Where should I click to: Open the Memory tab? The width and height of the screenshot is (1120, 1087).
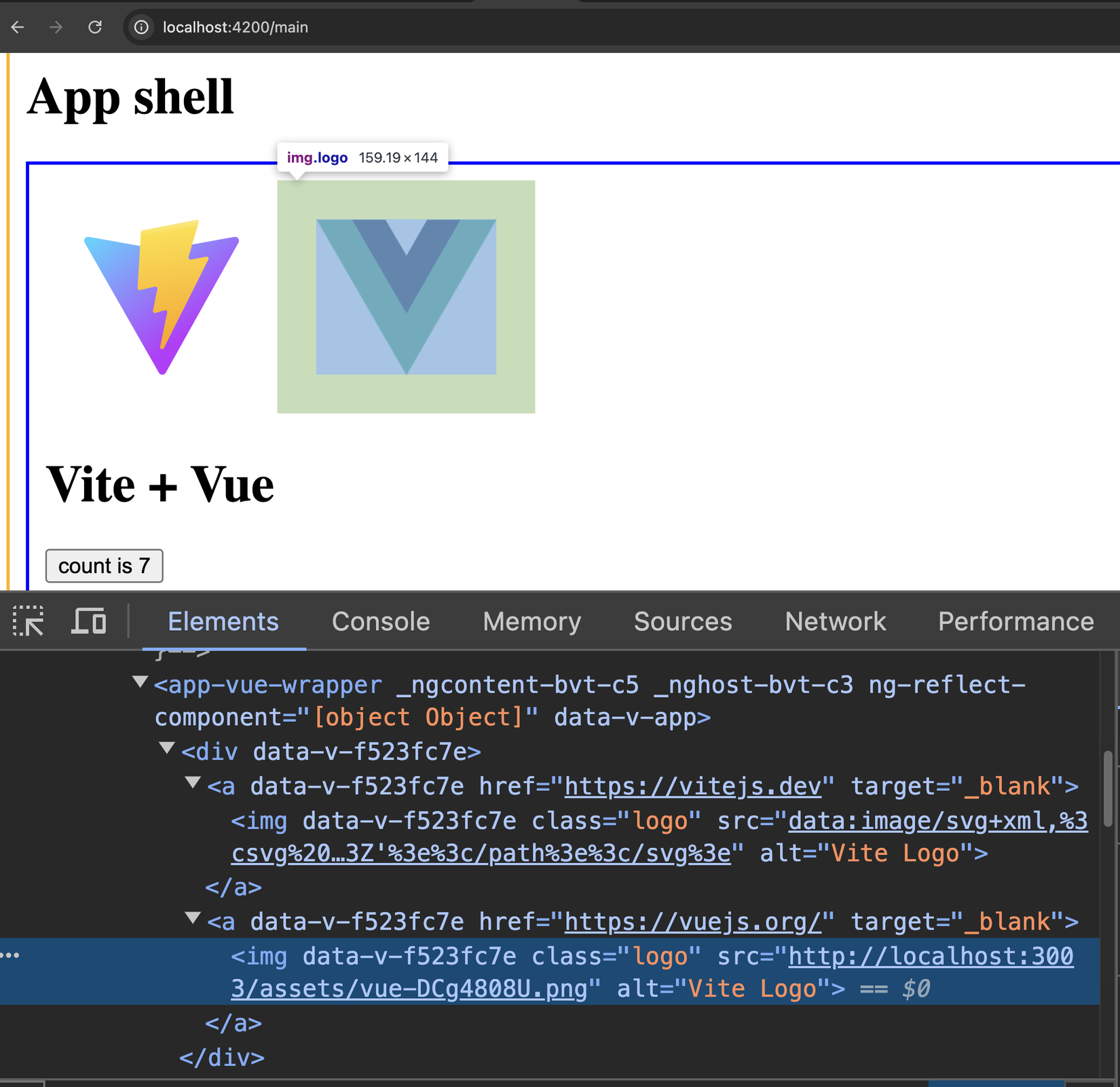[531, 621]
